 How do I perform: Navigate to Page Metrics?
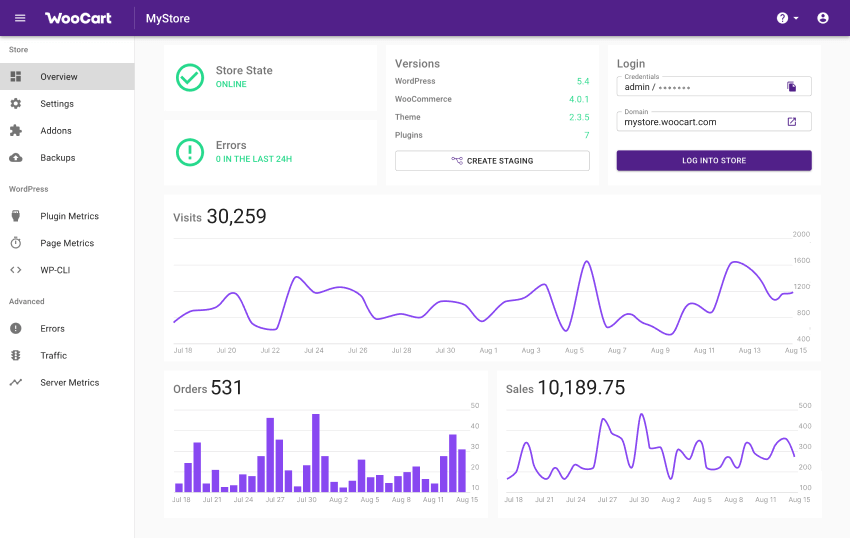click(x=67, y=243)
